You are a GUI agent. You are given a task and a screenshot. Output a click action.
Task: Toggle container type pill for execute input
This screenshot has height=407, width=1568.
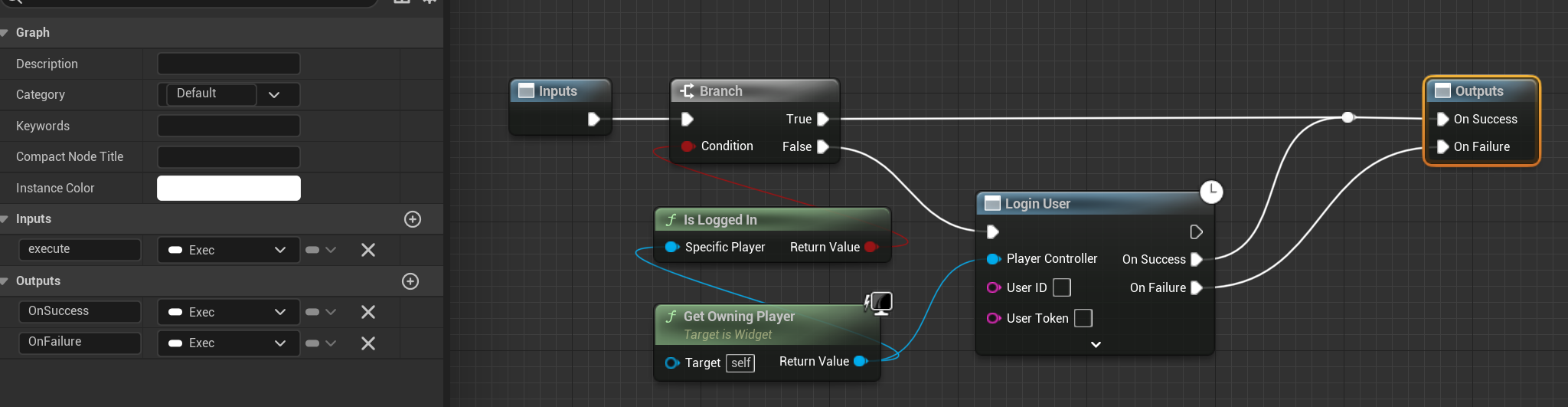pyautogui.click(x=312, y=250)
